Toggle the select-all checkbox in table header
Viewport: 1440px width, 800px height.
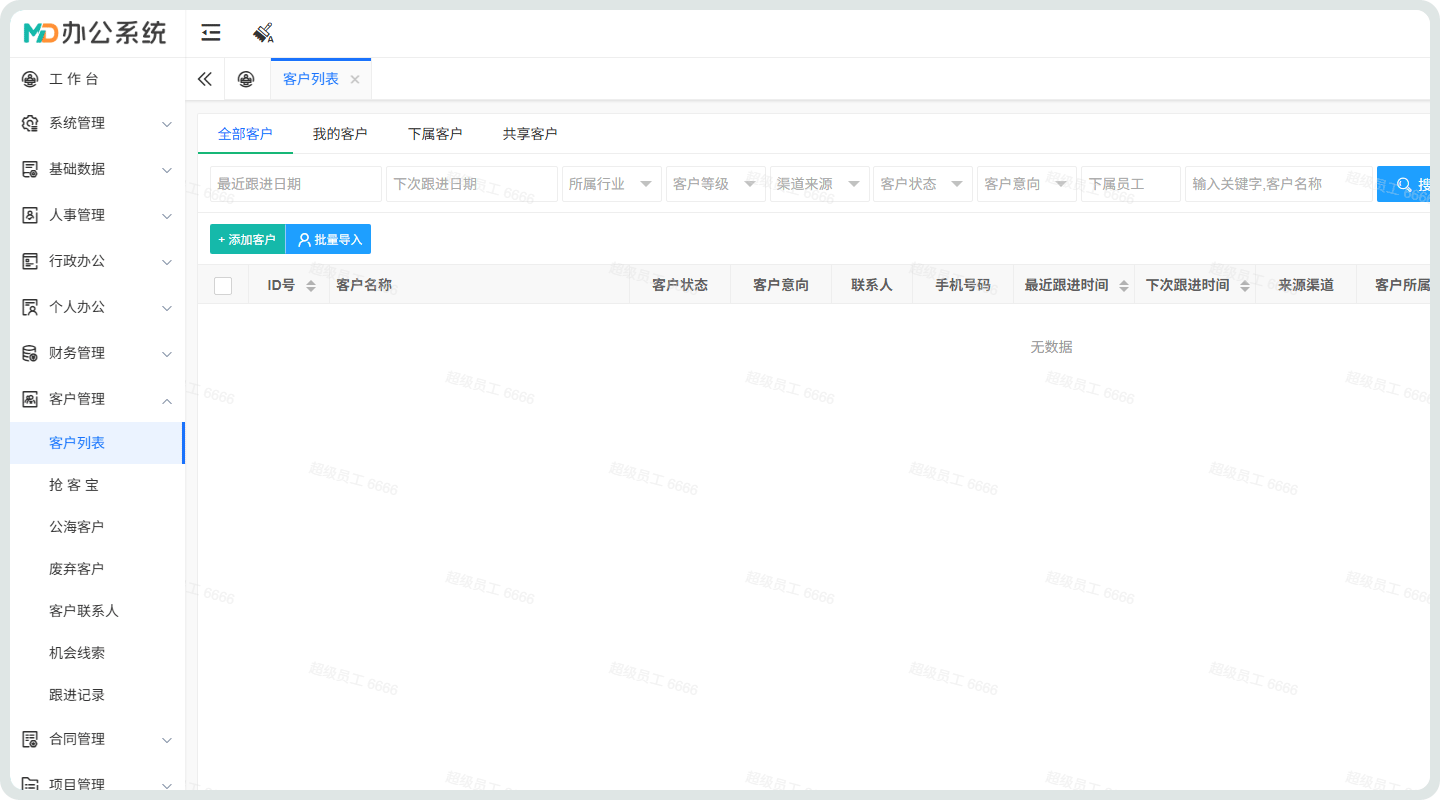point(223,286)
